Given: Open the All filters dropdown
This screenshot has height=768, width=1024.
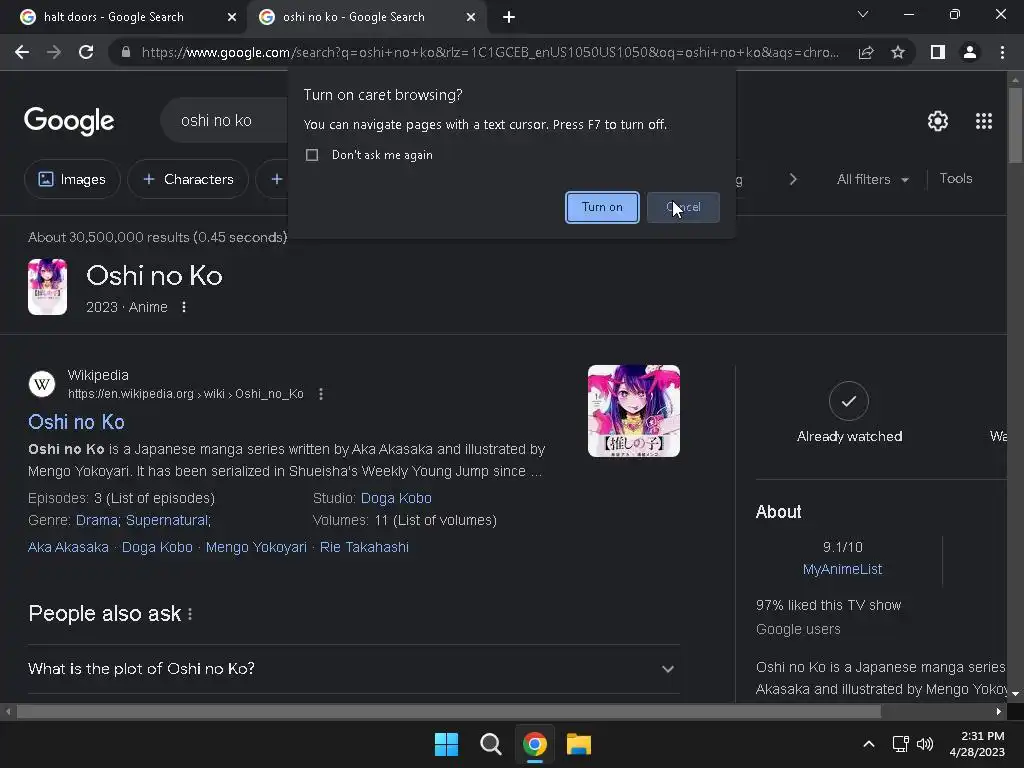Looking at the screenshot, I should (872, 179).
